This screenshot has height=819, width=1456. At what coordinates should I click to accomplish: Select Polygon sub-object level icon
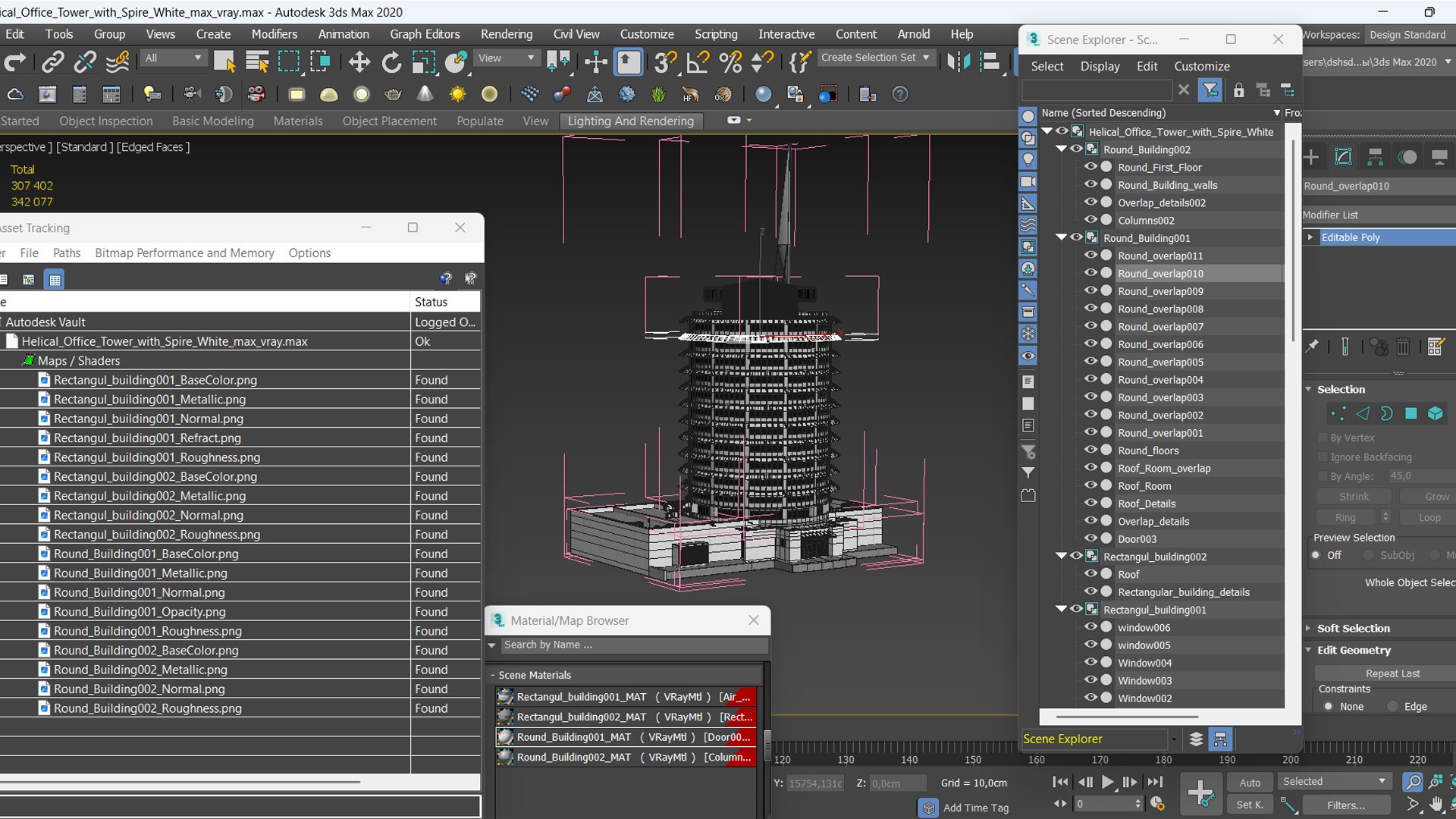point(1410,413)
